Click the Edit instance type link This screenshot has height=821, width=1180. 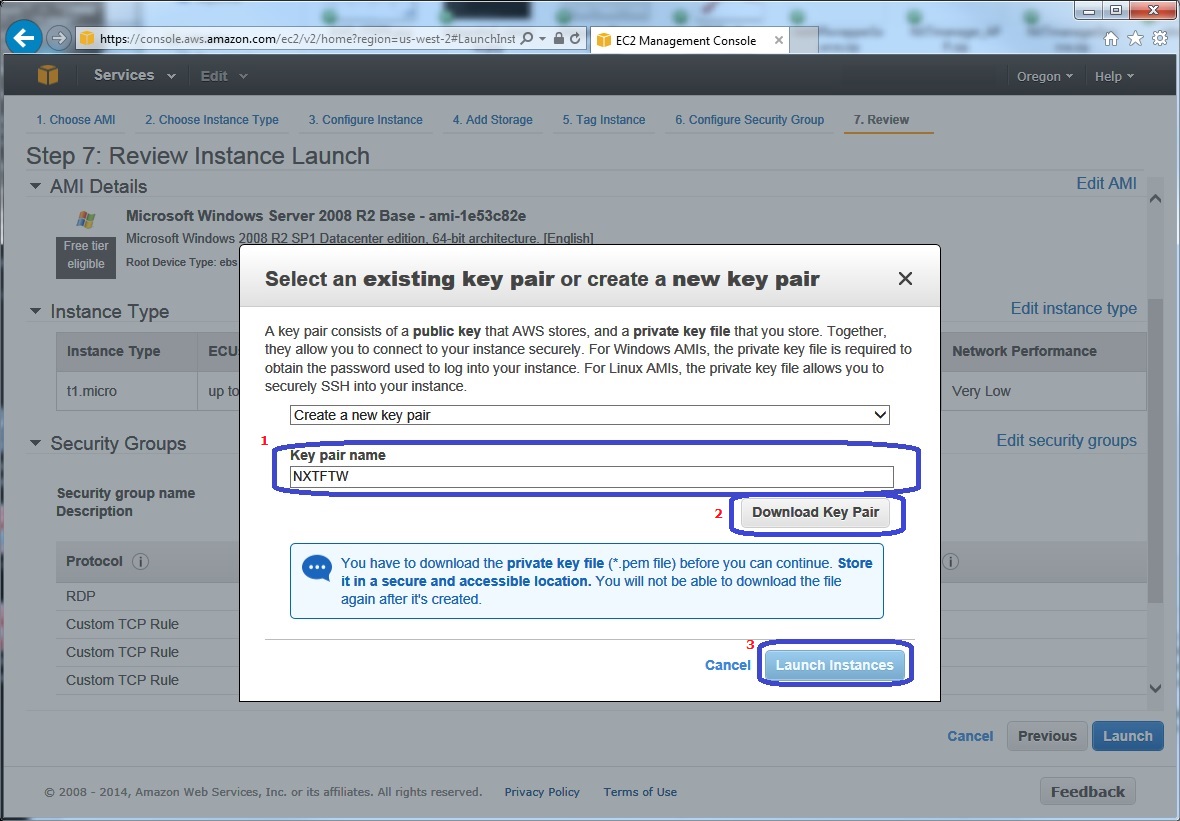pos(1074,309)
